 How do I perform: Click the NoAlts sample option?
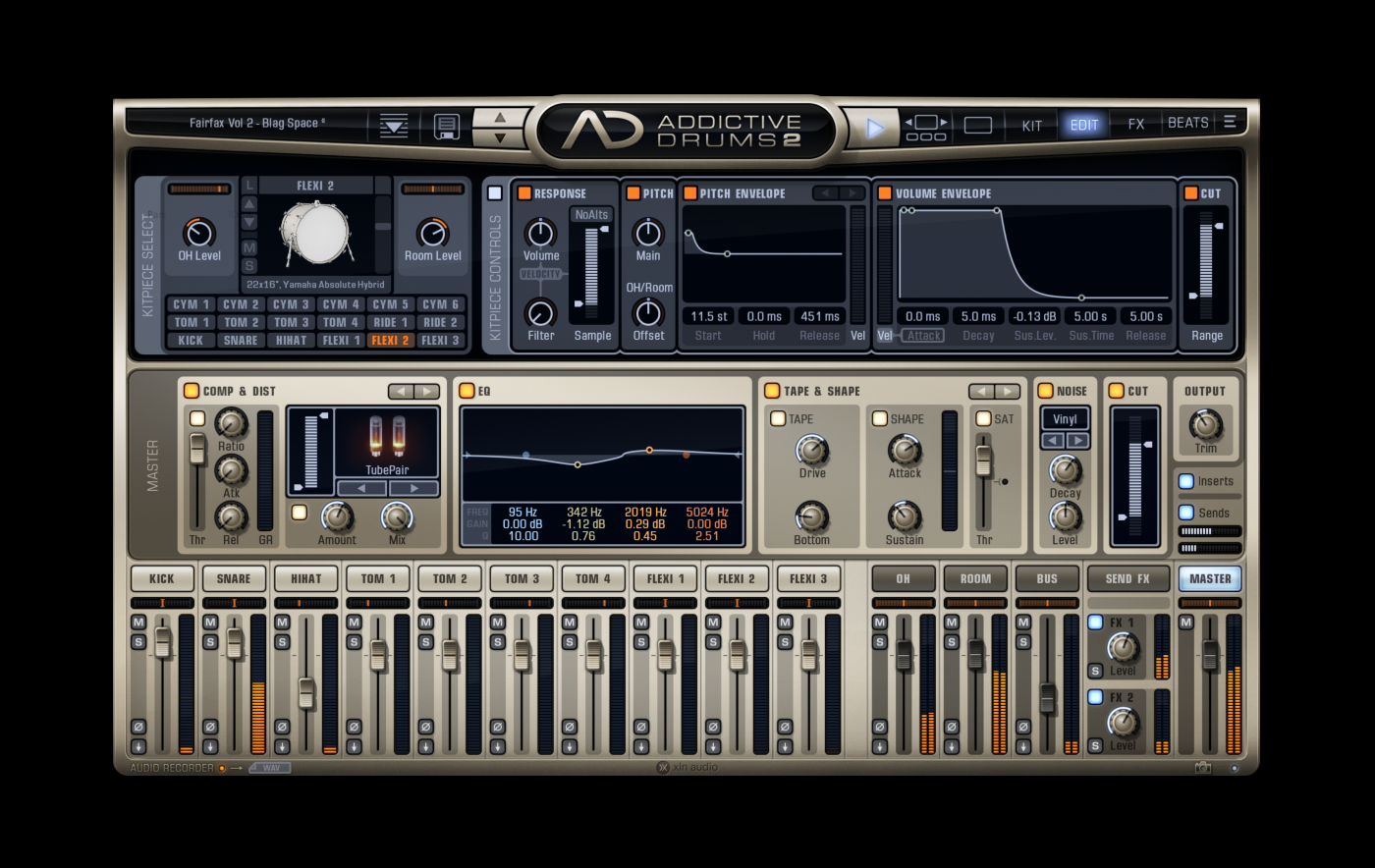(x=592, y=214)
